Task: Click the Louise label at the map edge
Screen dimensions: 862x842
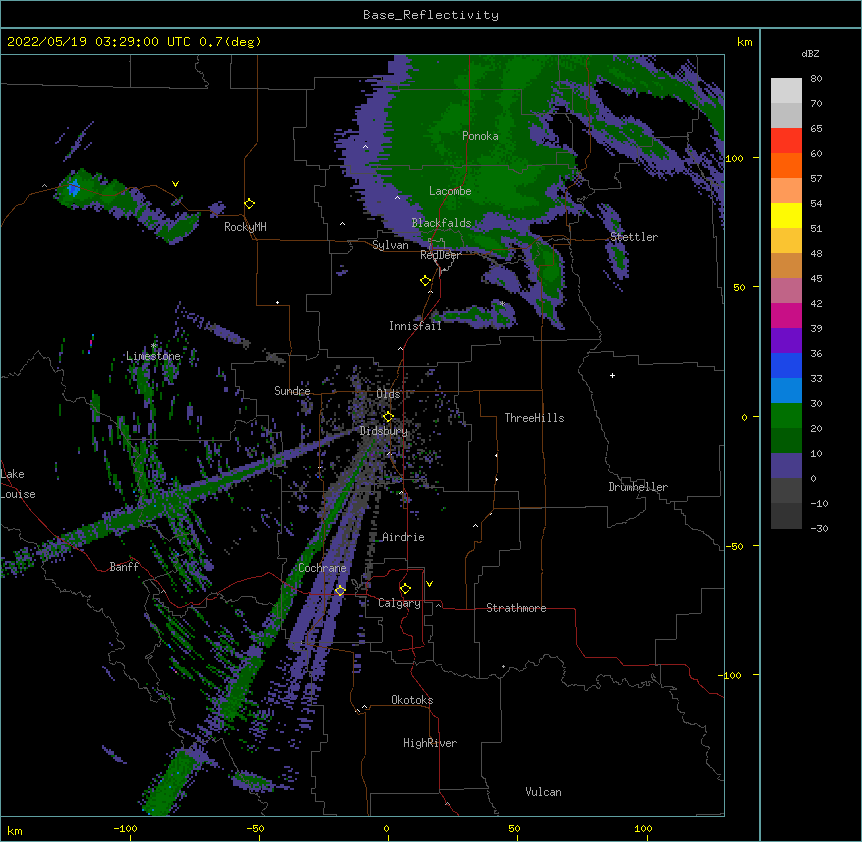Action: click(x=18, y=494)
